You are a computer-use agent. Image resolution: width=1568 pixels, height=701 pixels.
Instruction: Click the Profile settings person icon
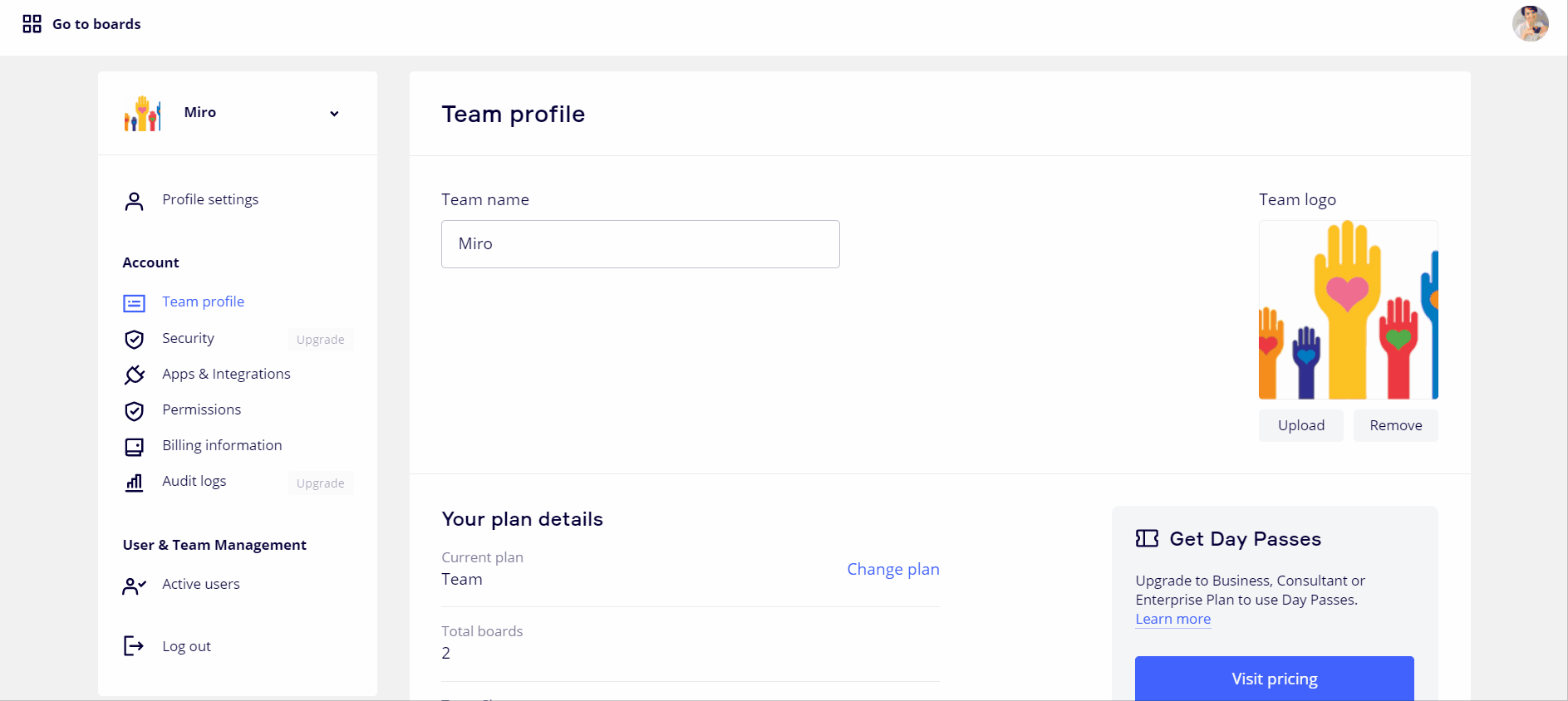(134, 201)
